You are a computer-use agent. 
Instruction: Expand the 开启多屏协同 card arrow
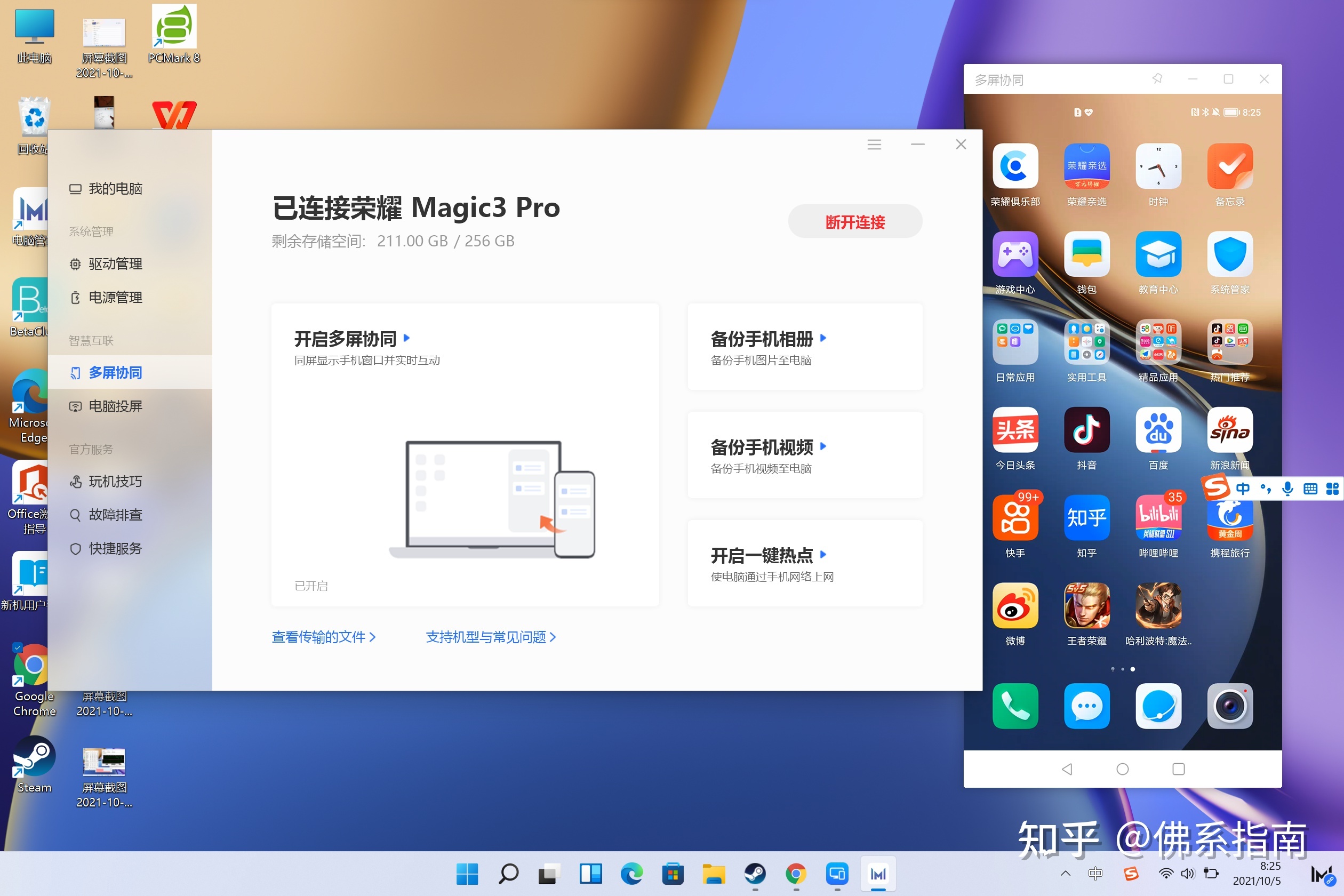click(x=406, y=338)
